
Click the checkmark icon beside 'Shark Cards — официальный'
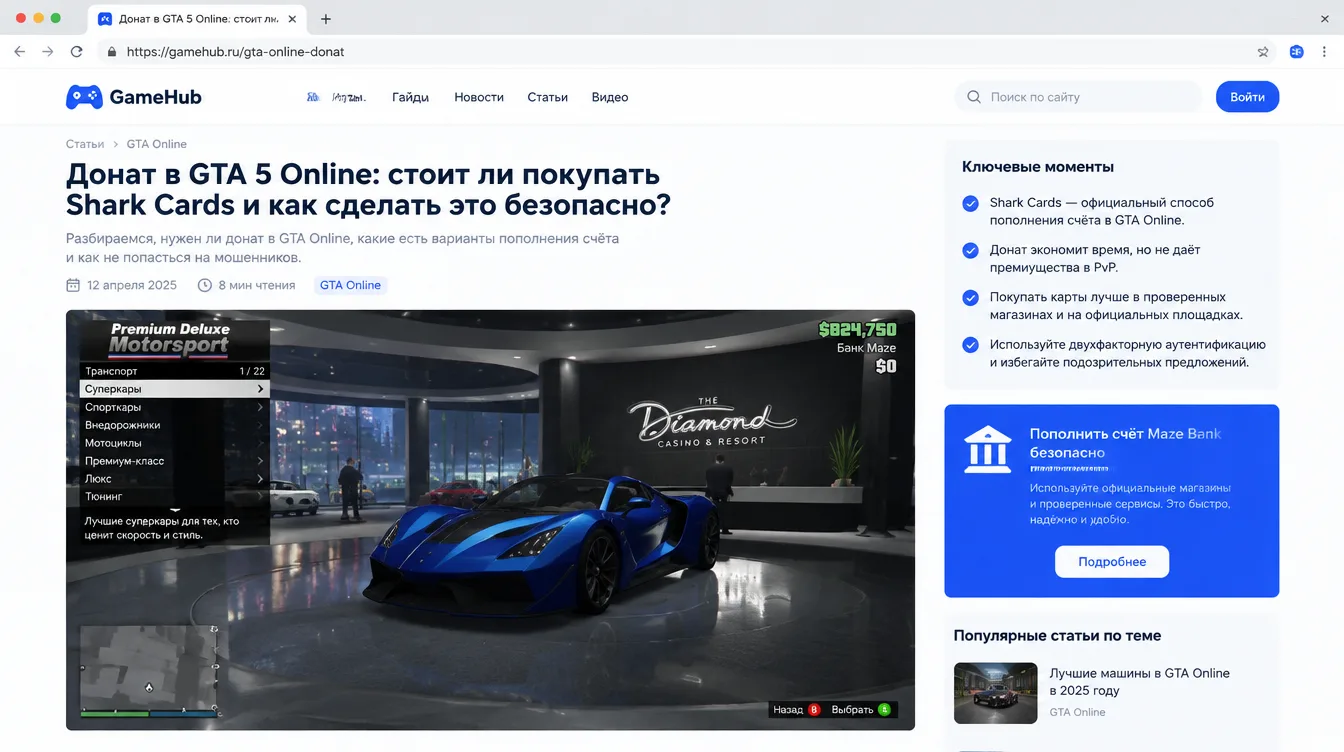[970, 203]
